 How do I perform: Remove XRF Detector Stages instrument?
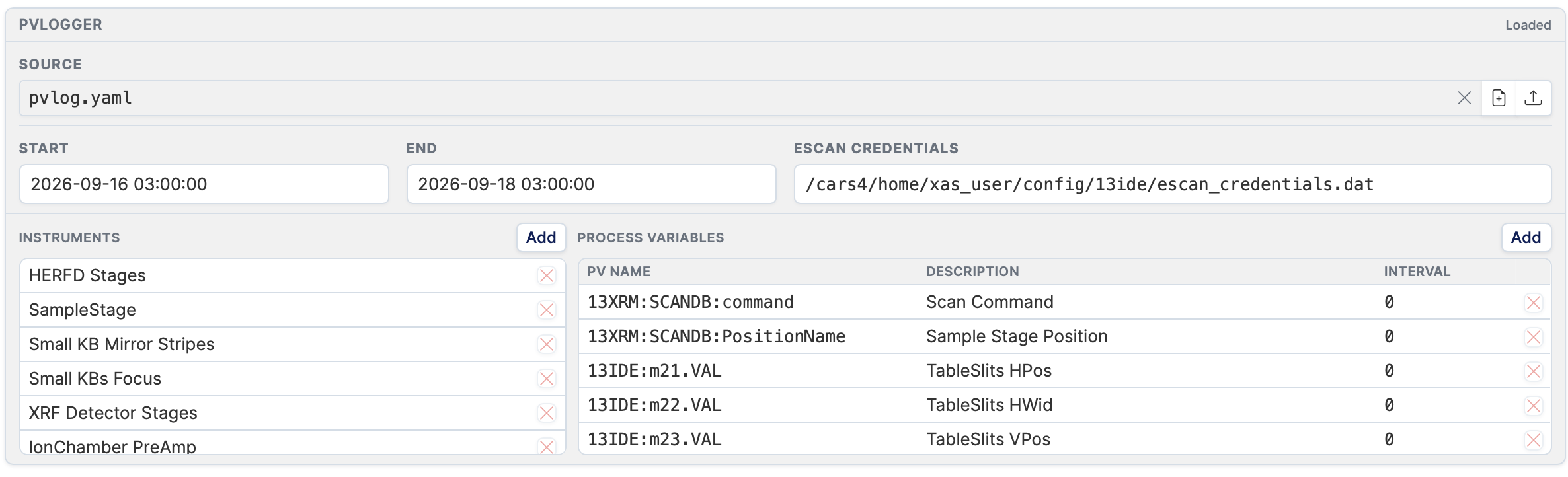pos(547,413)
